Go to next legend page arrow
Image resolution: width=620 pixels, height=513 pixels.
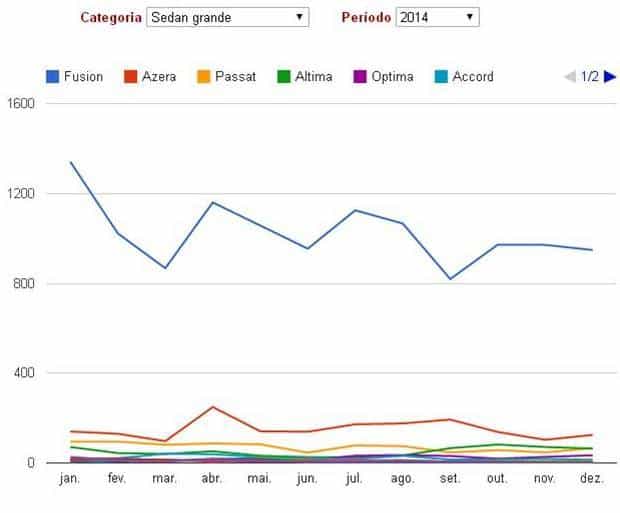coord(609,77)
